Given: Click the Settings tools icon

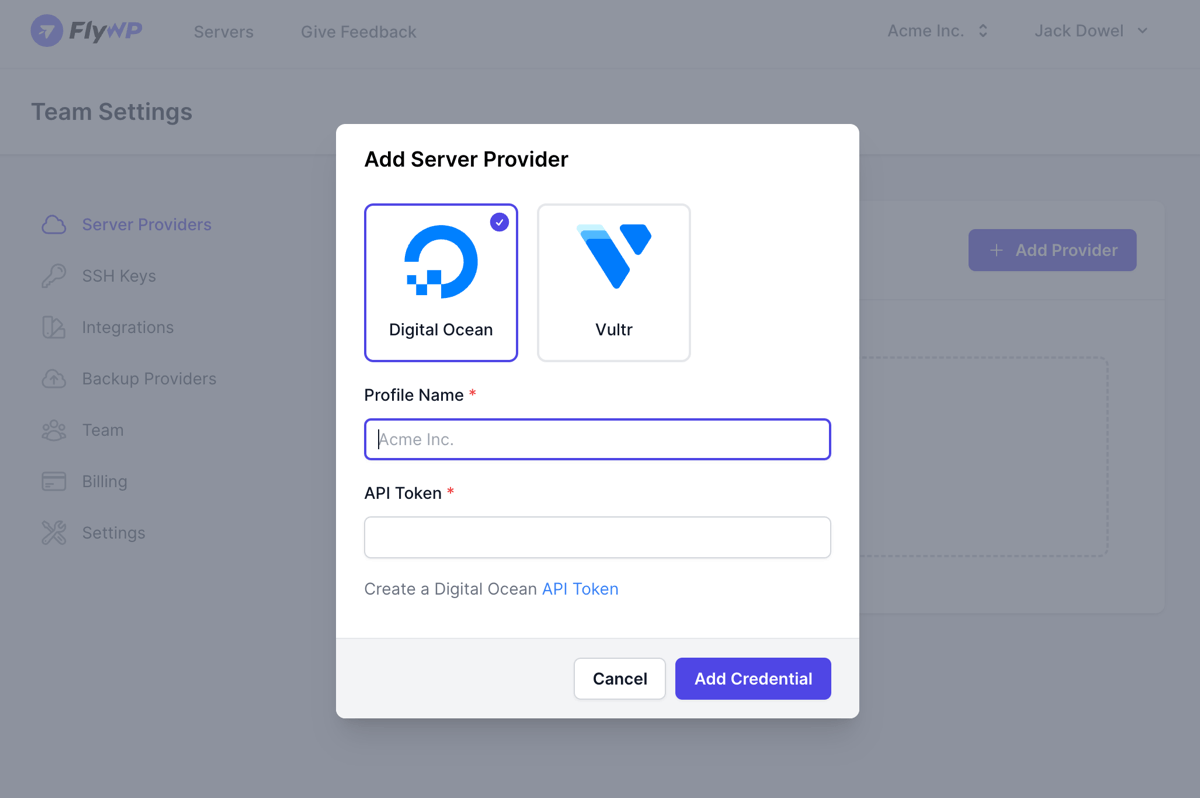Looking at the screenshot, I should [x=54, y=533].
